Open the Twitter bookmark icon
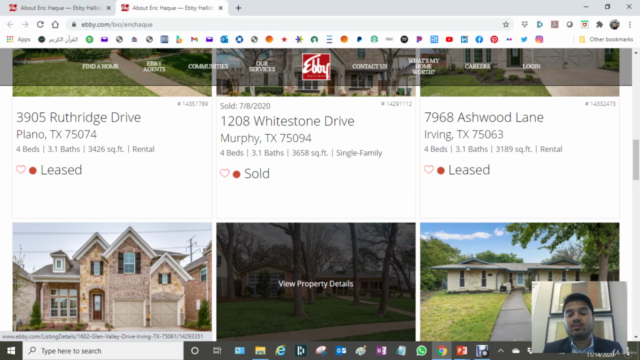The height and width of the screenshot is (360, 640). [x=524, y=39]
